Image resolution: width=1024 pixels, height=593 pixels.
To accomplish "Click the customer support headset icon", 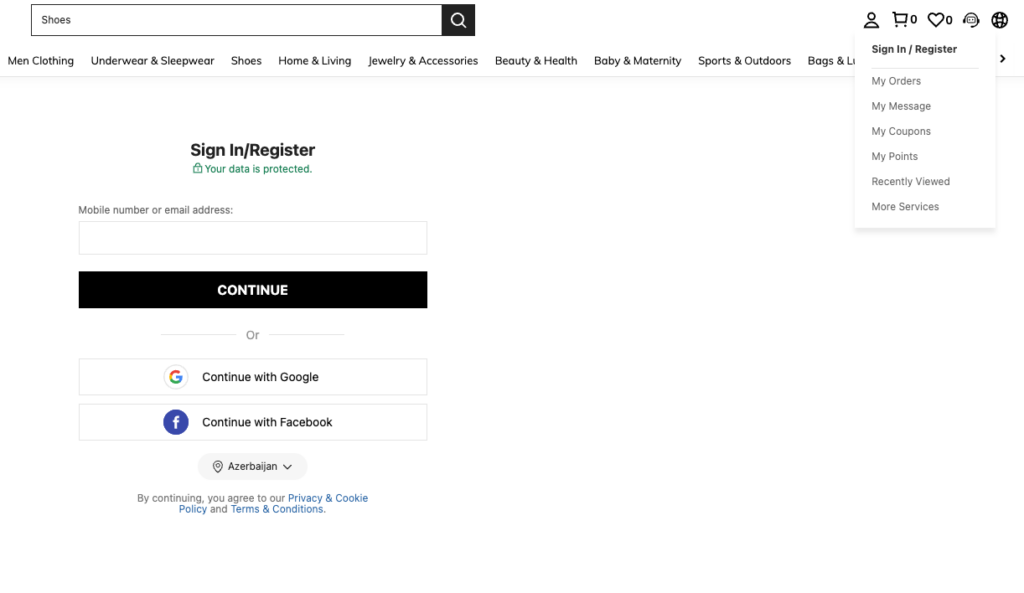I will 970,20.
